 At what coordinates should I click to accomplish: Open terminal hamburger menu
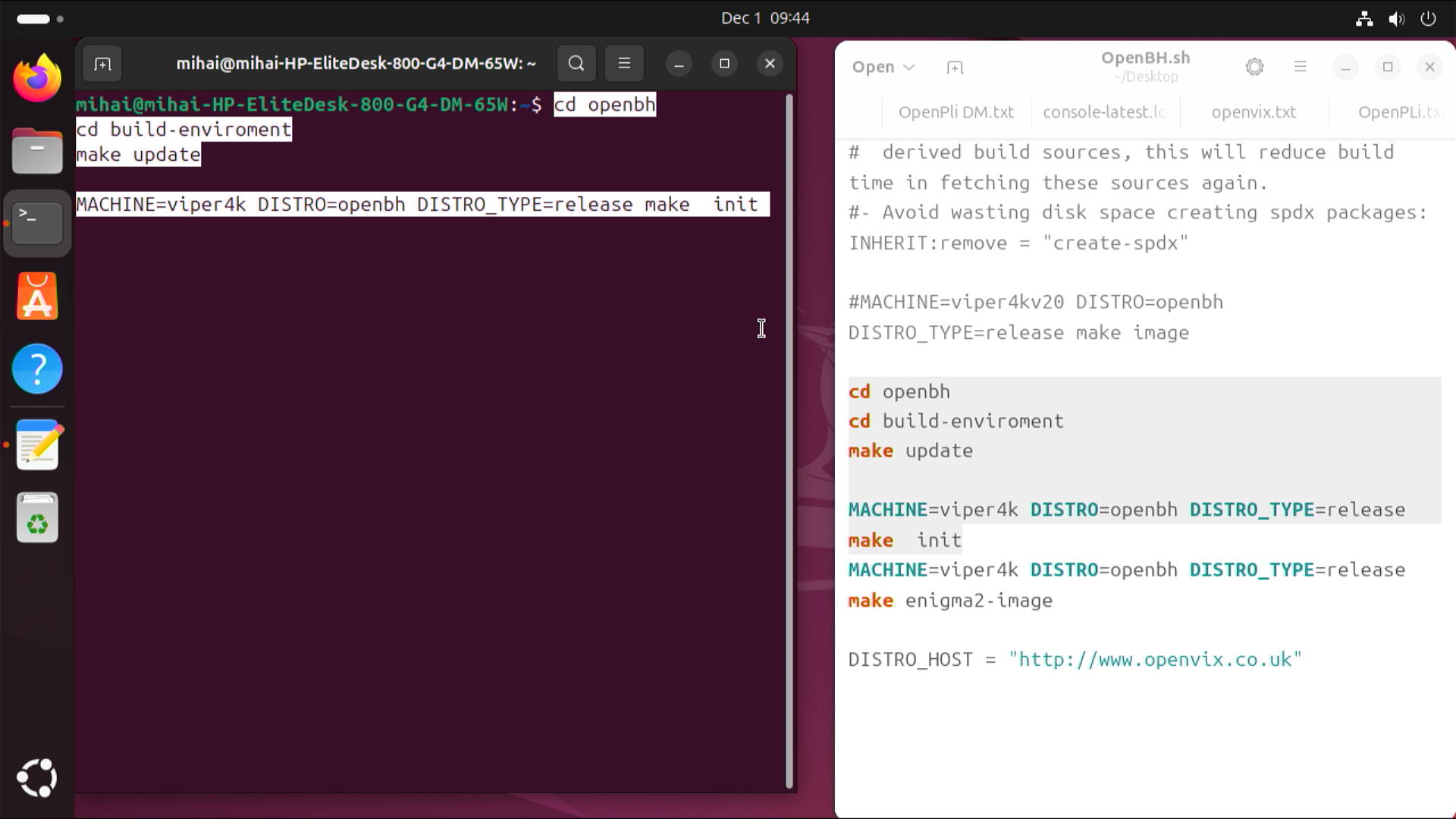(x=624, y=64)
